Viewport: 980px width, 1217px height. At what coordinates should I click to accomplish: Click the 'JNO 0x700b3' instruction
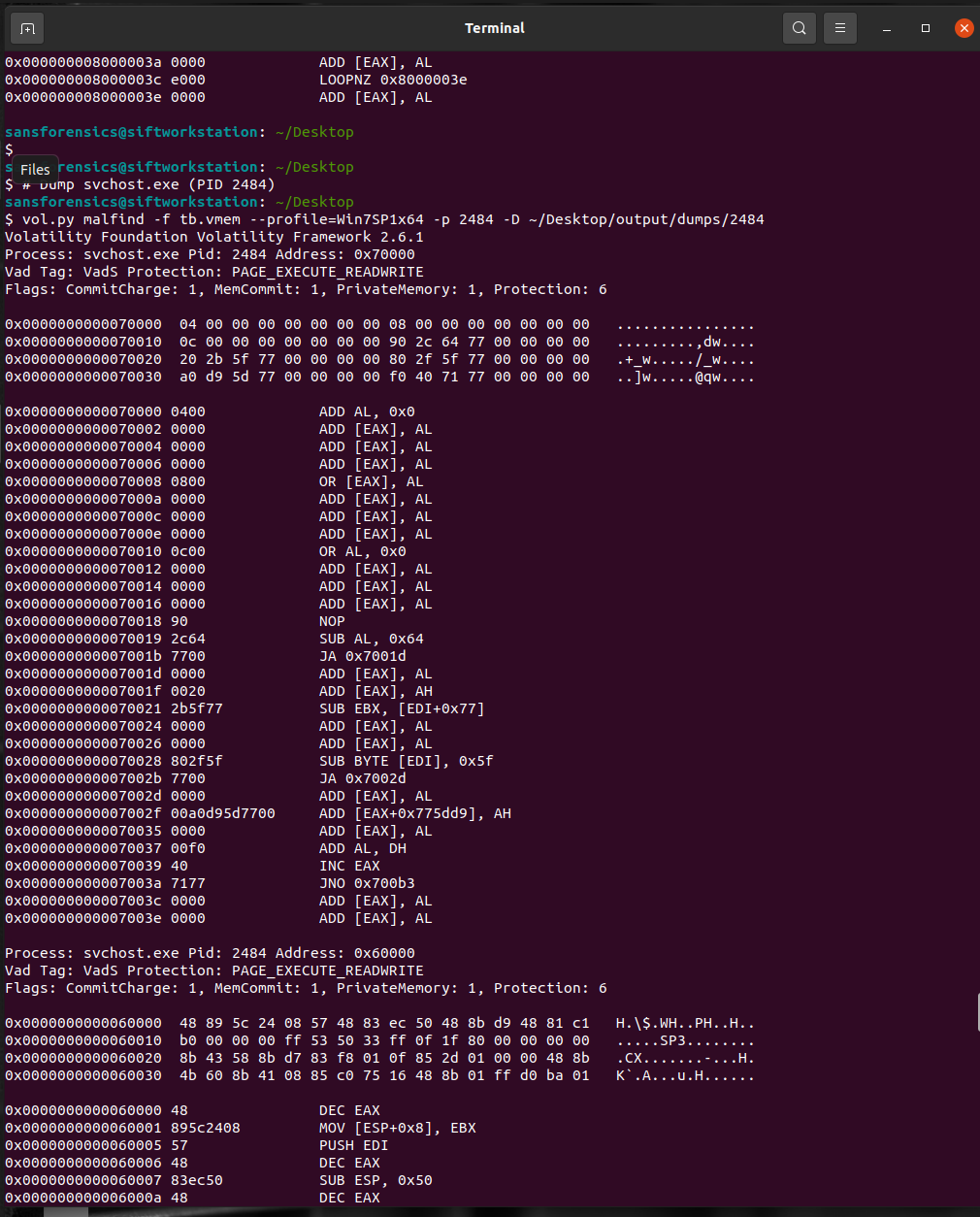(x=367, y=883)
